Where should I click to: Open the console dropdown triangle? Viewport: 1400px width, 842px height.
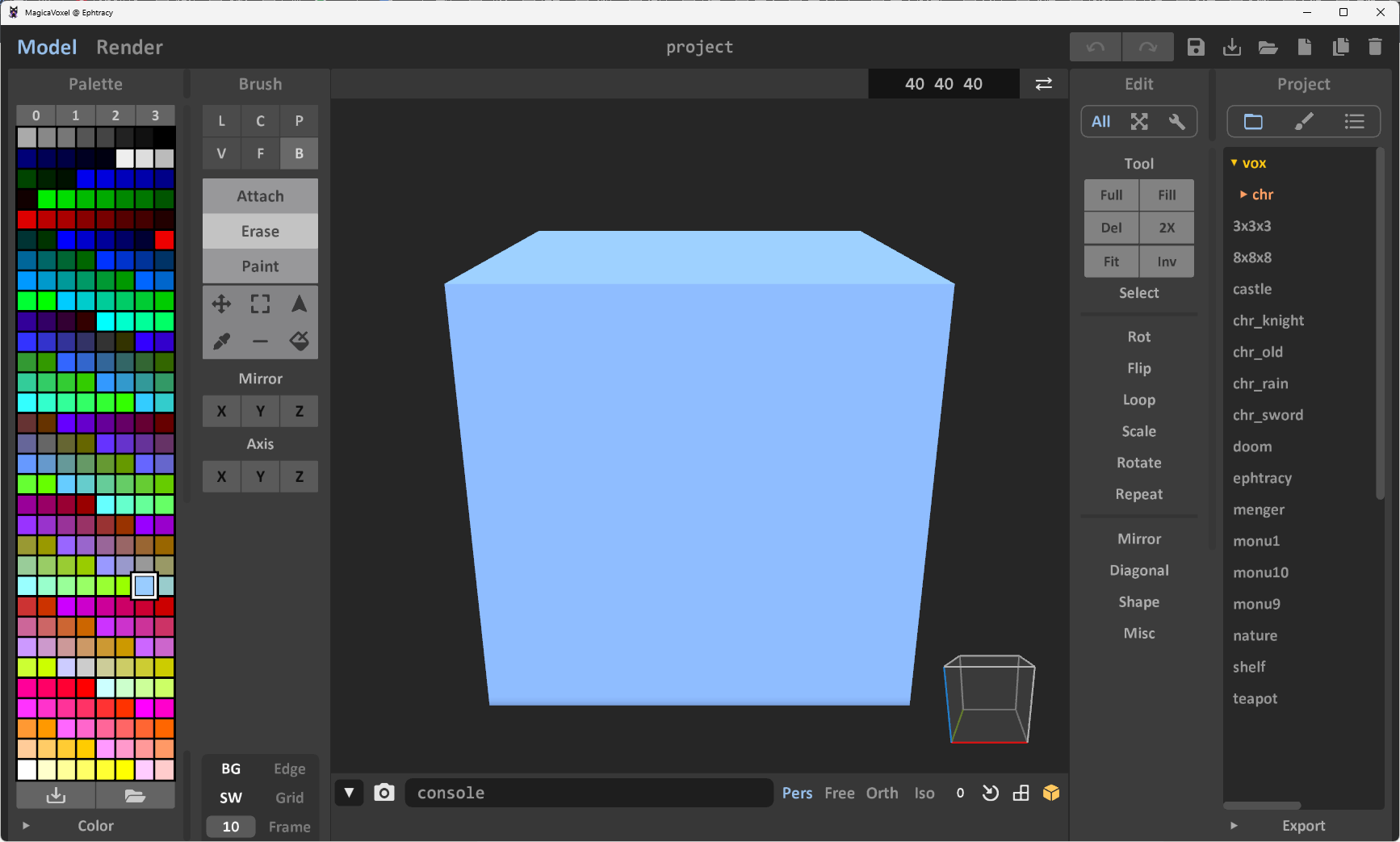click(x=349, y=793)
